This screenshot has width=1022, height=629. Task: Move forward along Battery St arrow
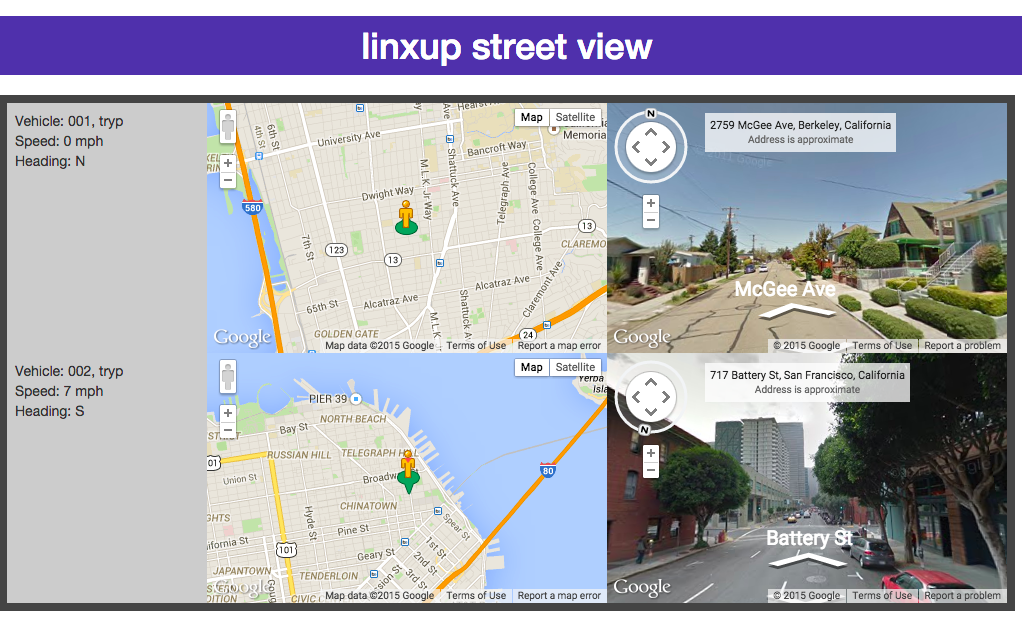click(x=808, y=560)
